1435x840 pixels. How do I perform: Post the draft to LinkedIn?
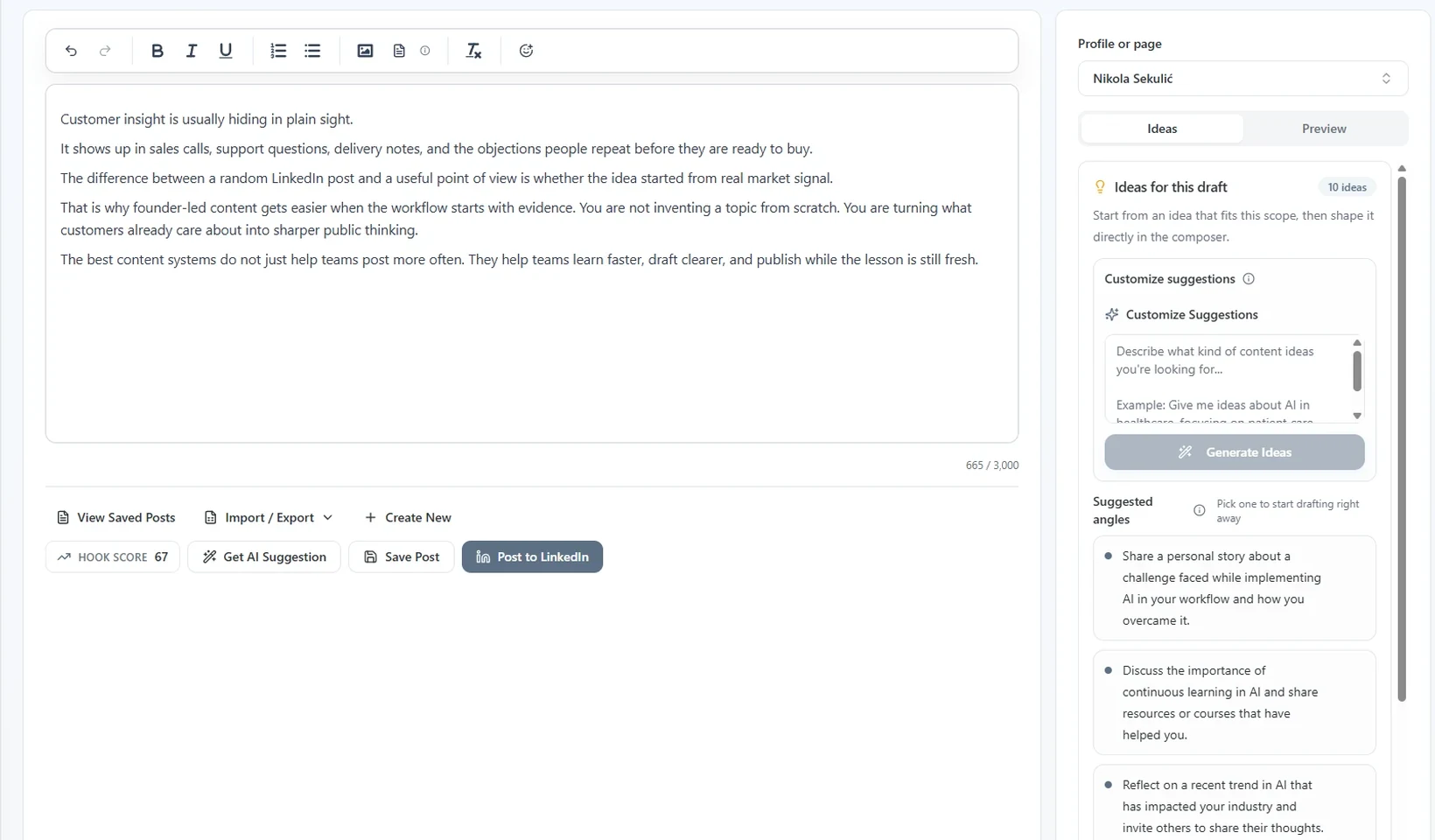[532, 556]
